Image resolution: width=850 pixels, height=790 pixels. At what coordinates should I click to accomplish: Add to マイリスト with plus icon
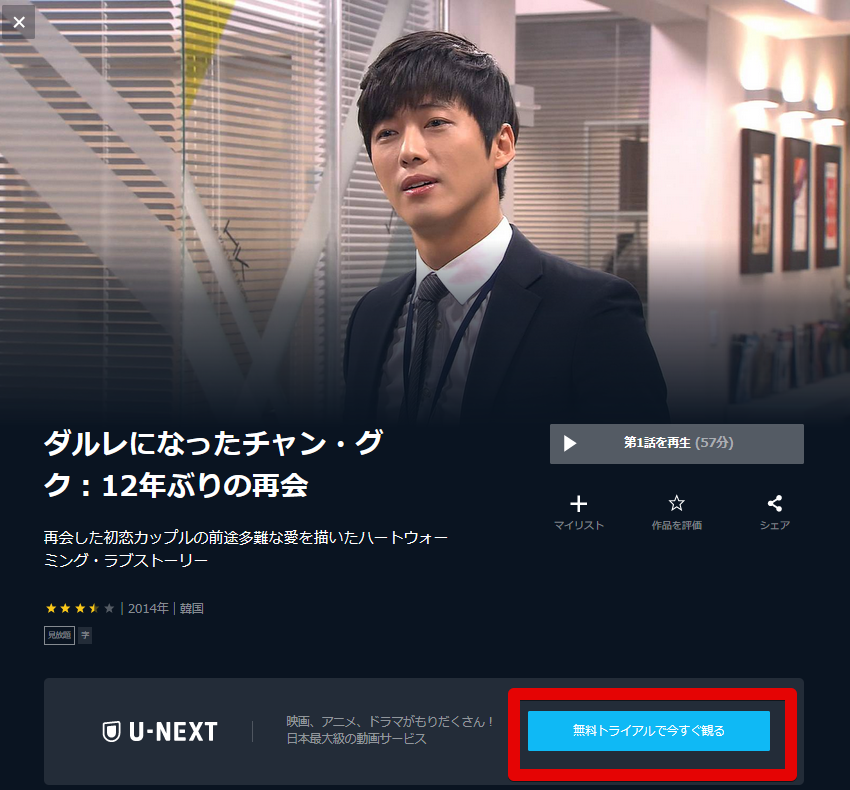pos(578,504)
